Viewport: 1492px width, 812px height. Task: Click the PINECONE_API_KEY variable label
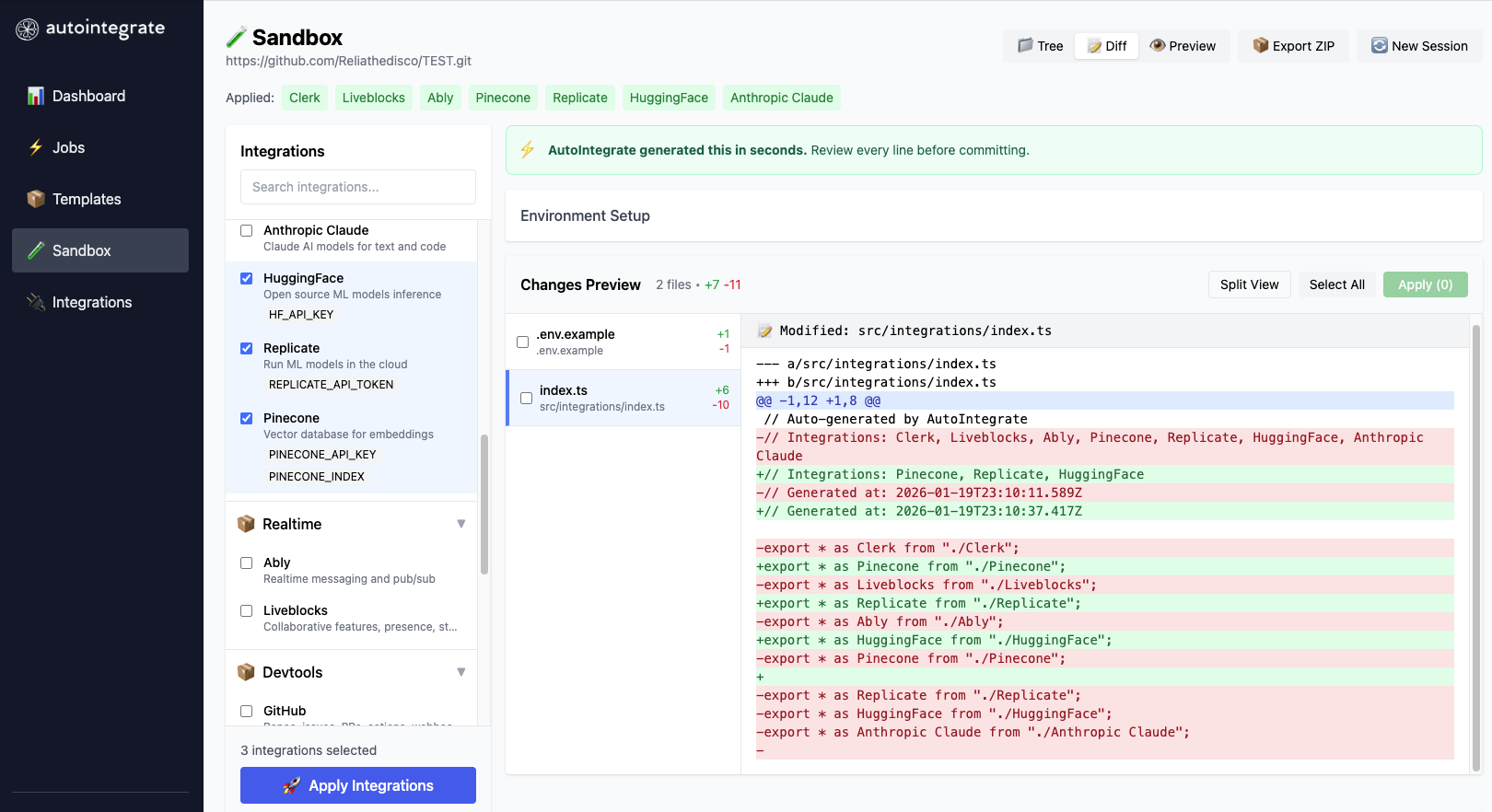(x=322, y=455)
